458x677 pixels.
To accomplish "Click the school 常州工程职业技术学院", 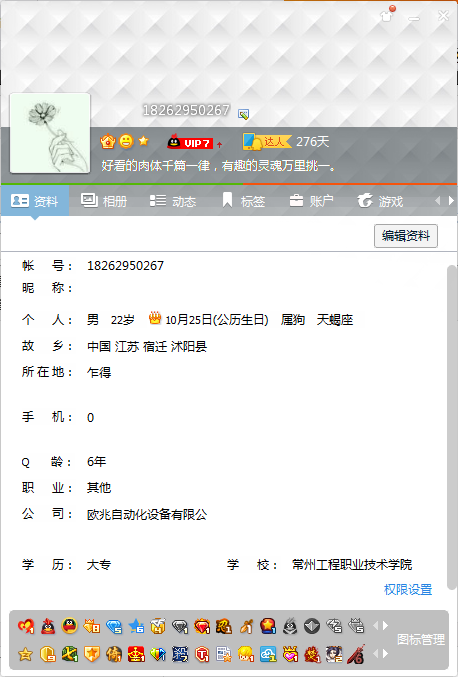I will coord(352,564).
